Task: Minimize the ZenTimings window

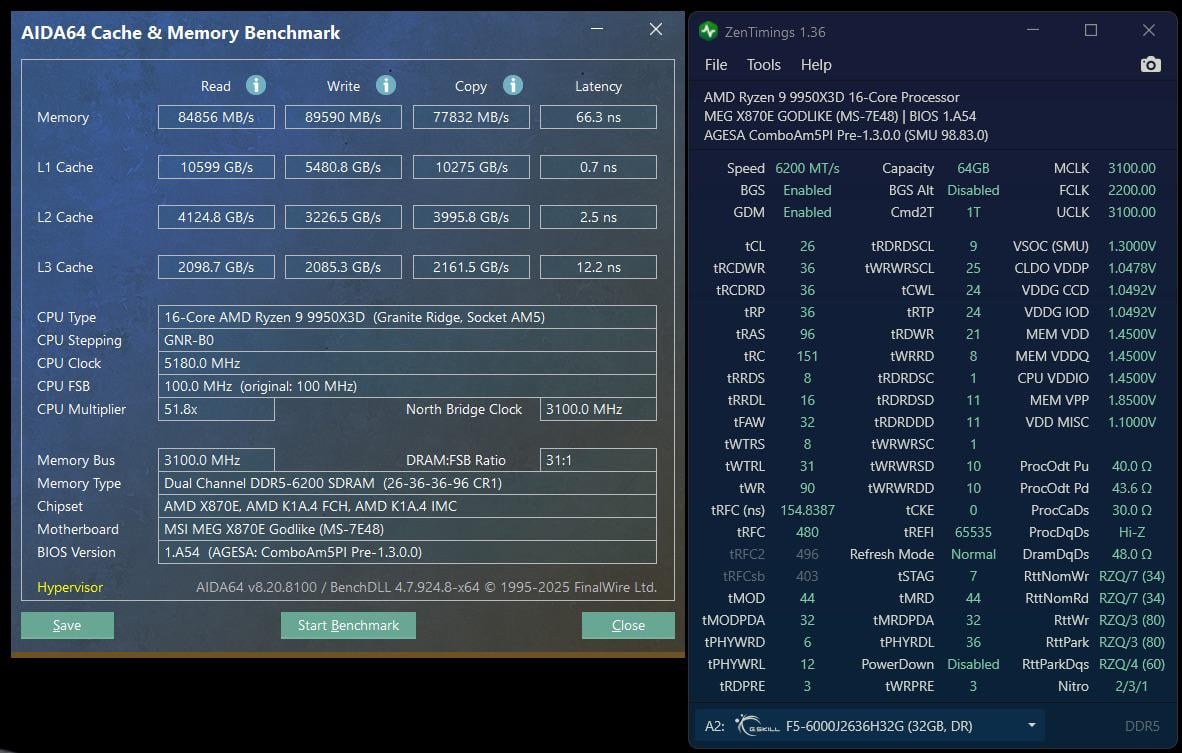Action: point(1036,31)
